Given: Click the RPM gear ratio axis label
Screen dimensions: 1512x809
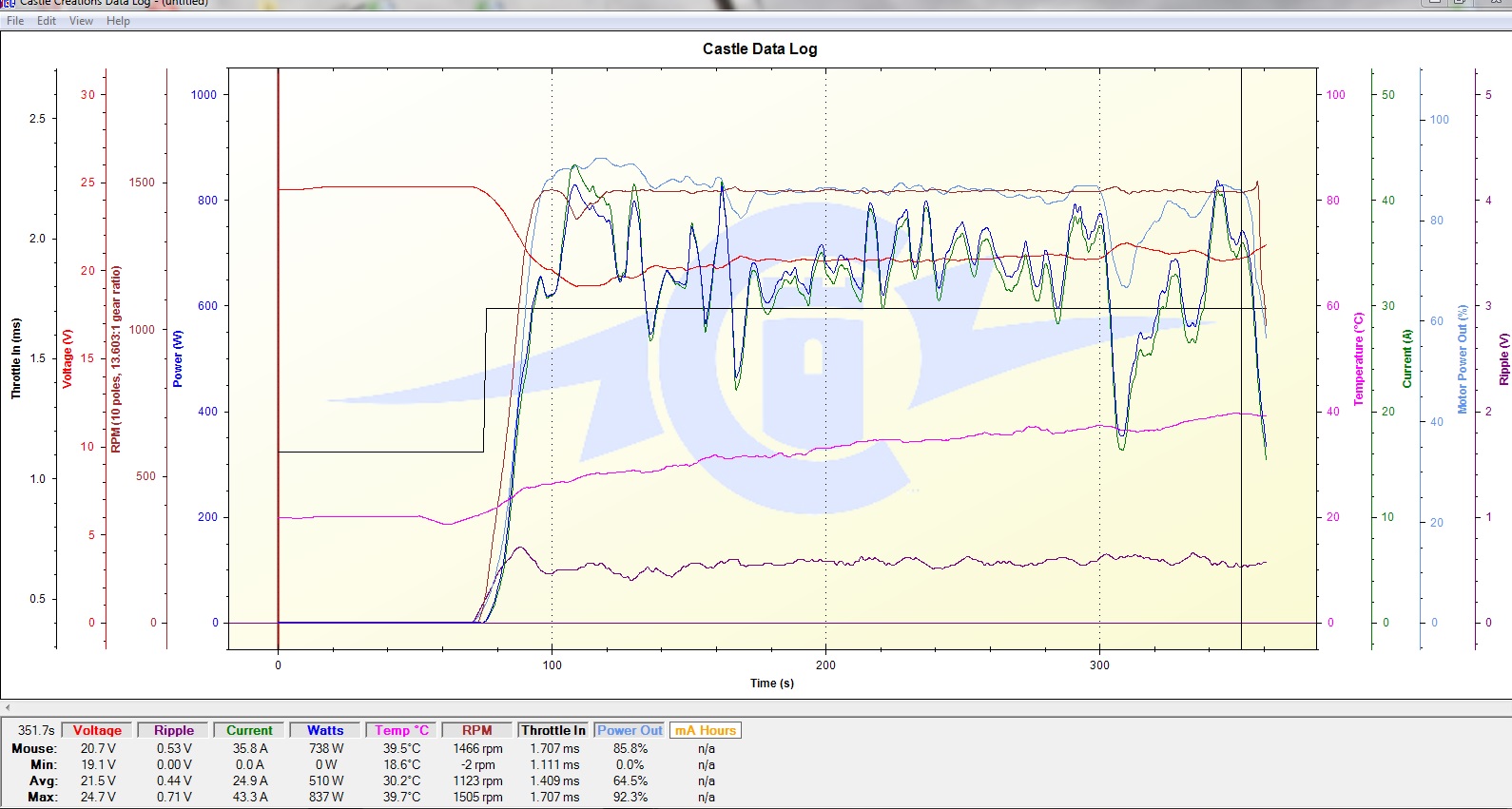Looking at the screenshot, I should (116, 358).
